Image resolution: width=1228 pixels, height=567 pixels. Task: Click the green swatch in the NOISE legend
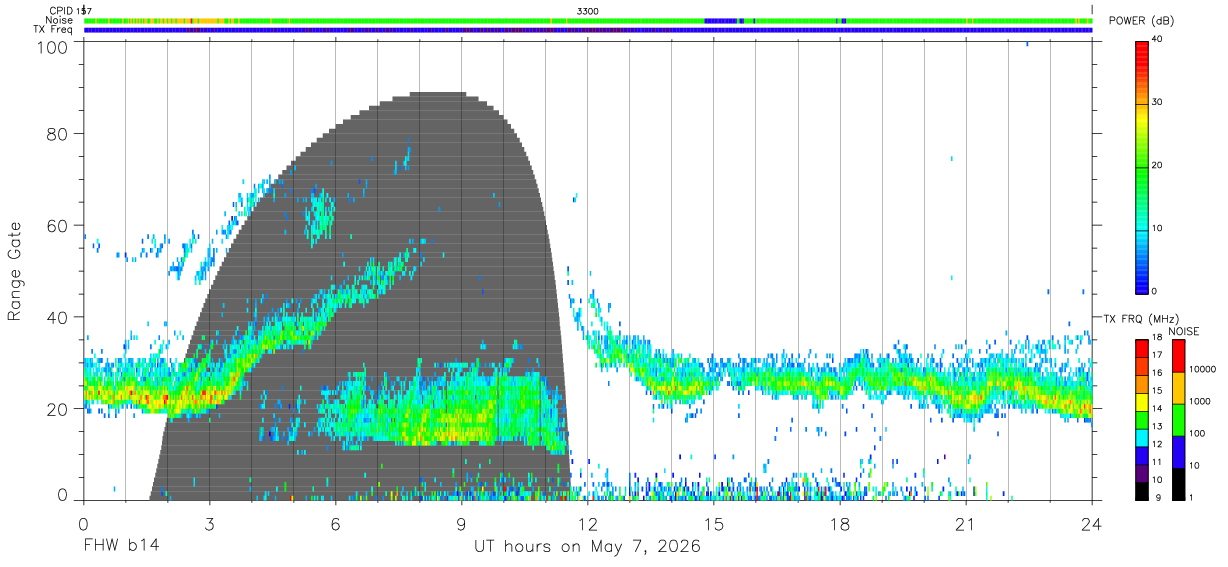coord(1178,420)
